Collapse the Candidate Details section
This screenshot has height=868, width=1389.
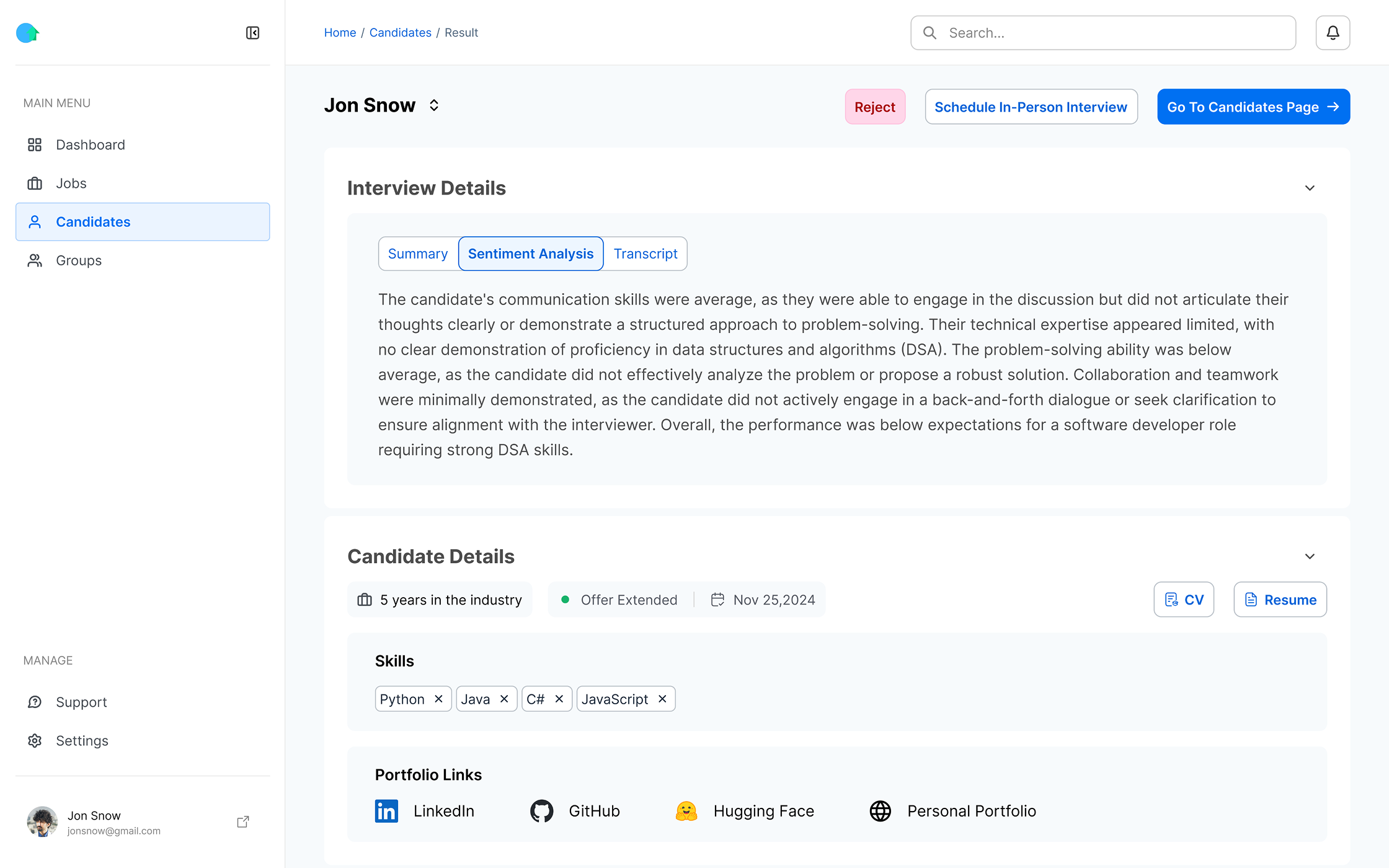pos(1310,556)
